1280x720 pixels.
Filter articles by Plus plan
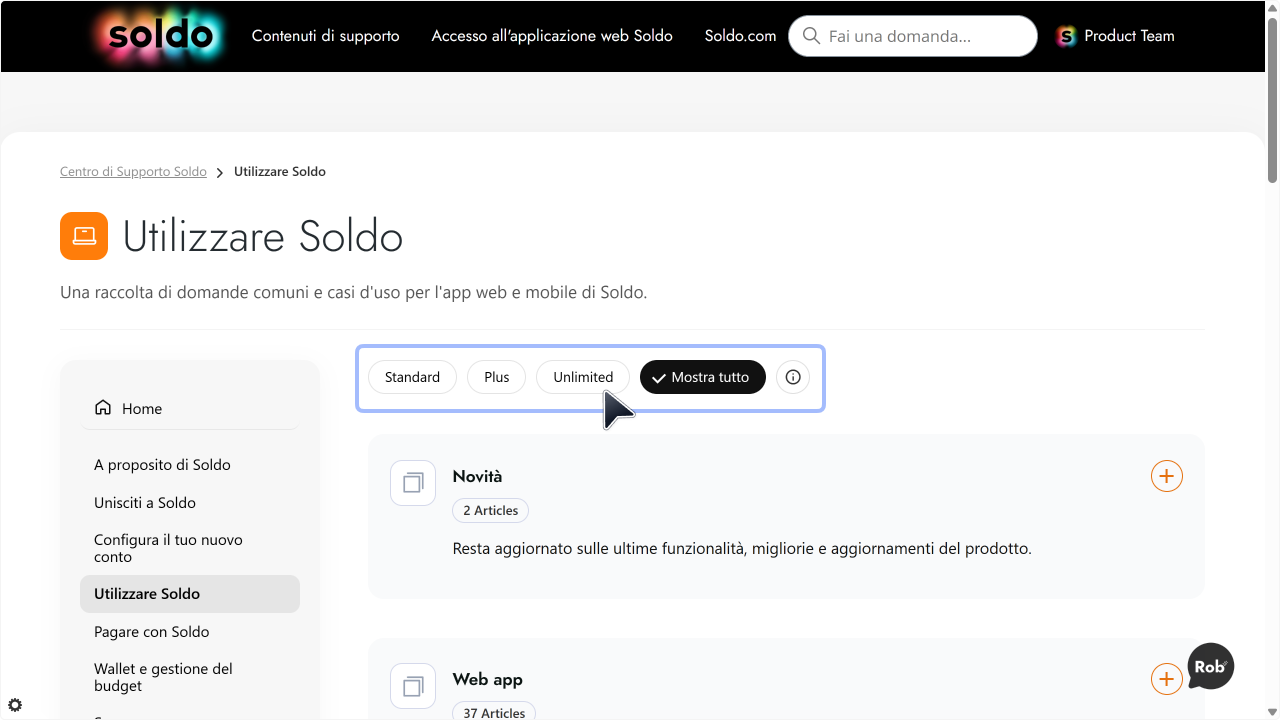click(497, 377)
